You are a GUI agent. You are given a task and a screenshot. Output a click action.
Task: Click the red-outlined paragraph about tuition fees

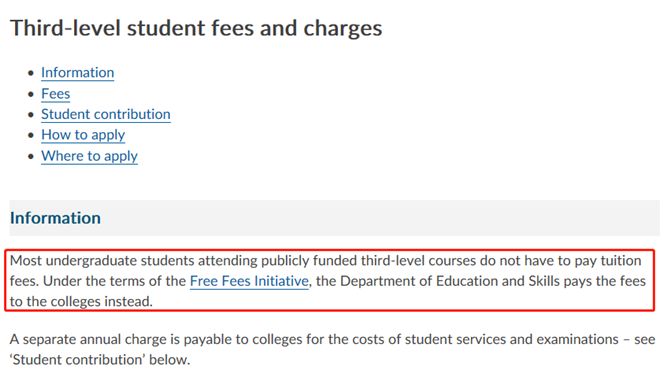[329, 281]
